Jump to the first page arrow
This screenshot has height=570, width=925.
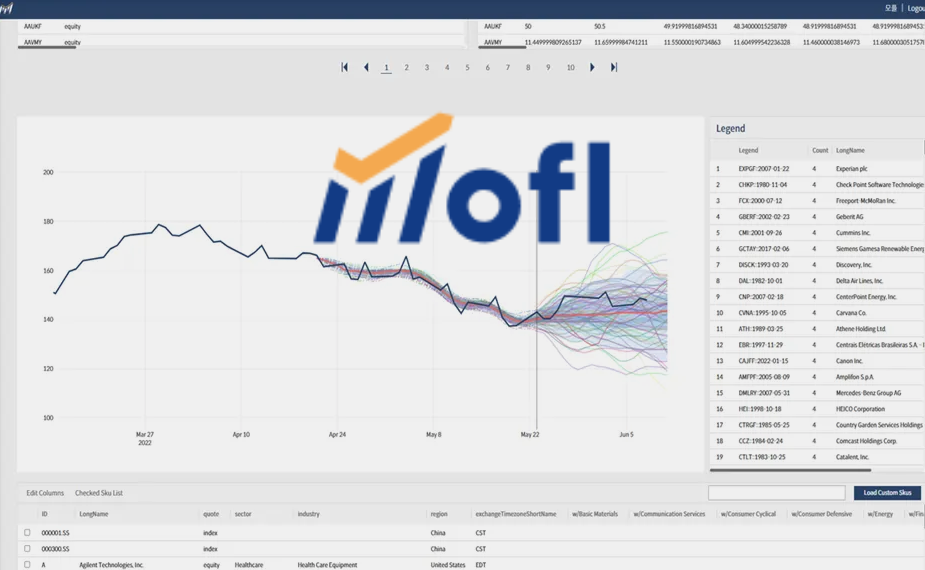click(x=345, y=67)
